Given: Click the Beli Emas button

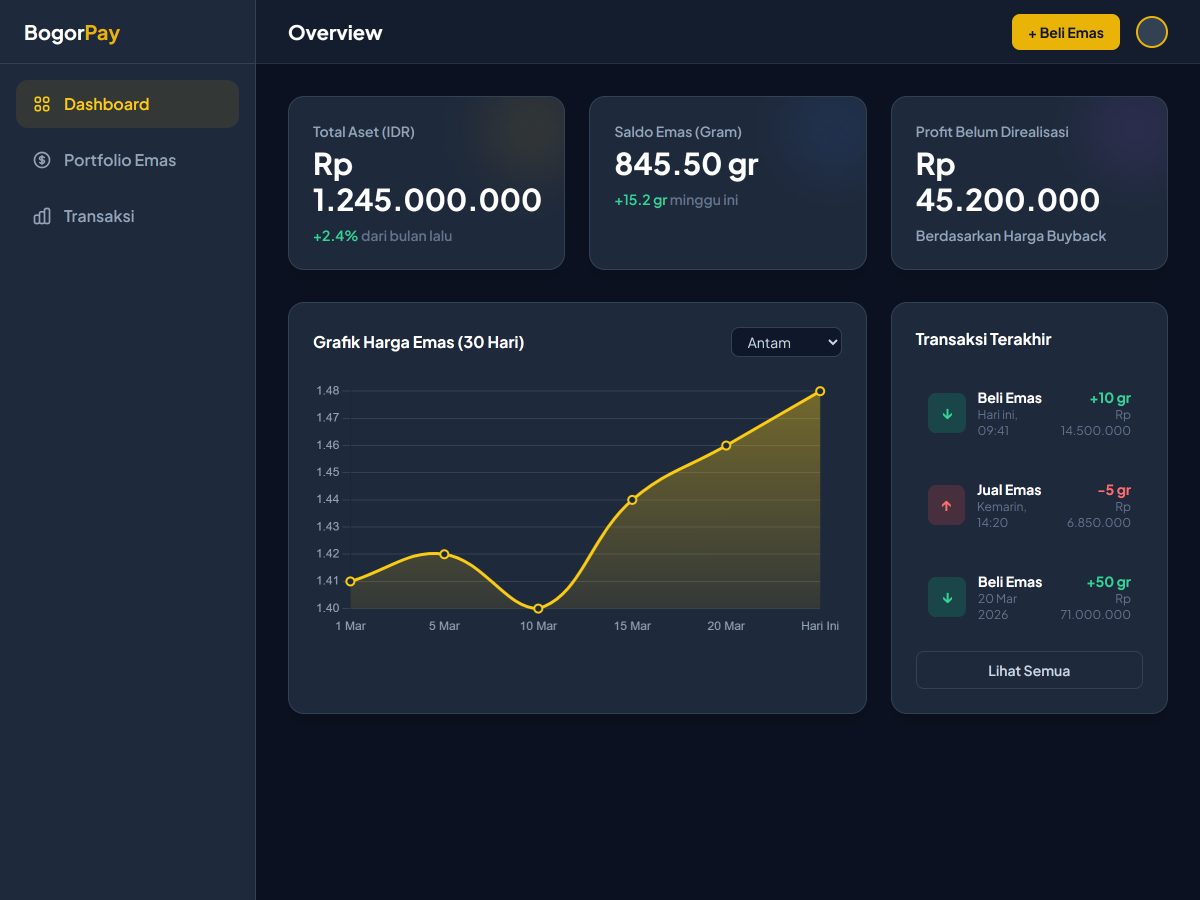Looking at the screenshot, I should [x=1065, y=32].
